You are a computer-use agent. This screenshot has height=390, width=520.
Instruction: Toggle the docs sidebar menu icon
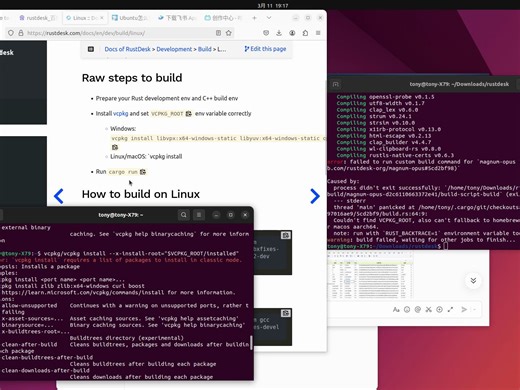(x=91, y=49)
